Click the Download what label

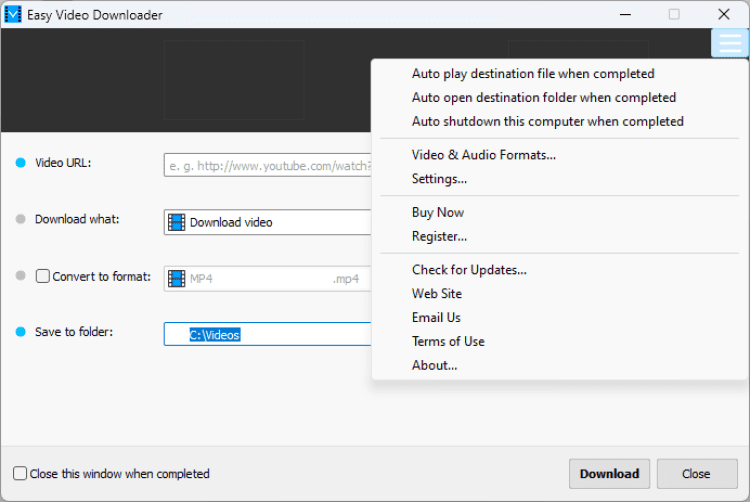(x=77, y=219)
